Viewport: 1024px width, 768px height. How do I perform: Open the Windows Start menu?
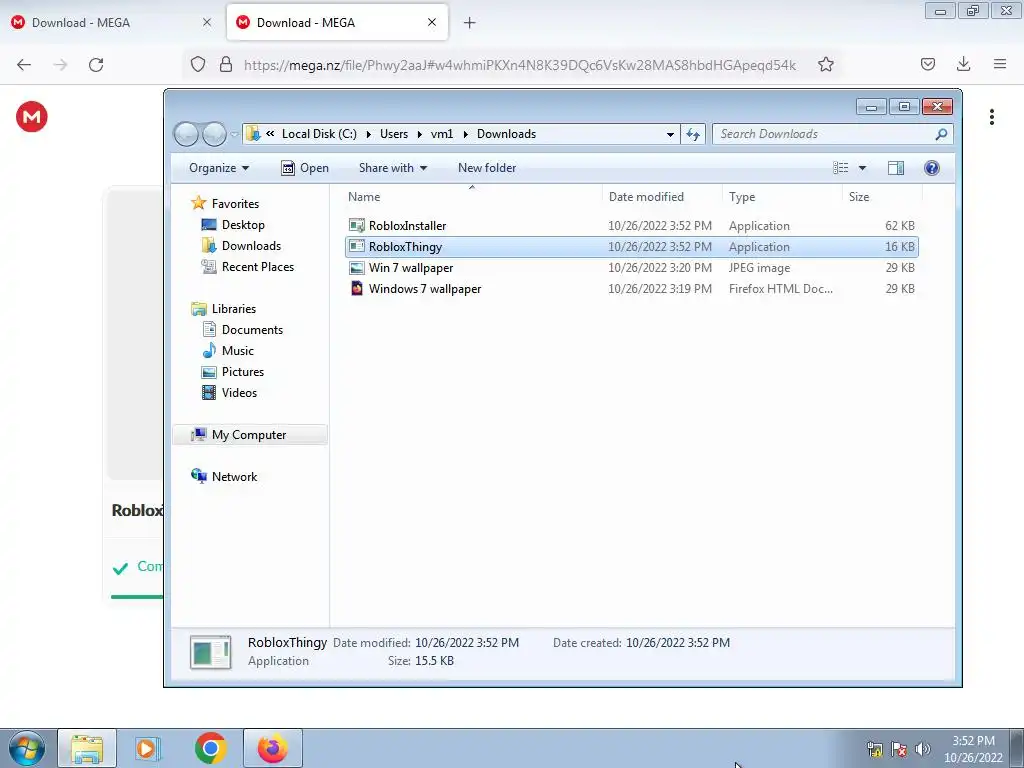click(26, 748)
